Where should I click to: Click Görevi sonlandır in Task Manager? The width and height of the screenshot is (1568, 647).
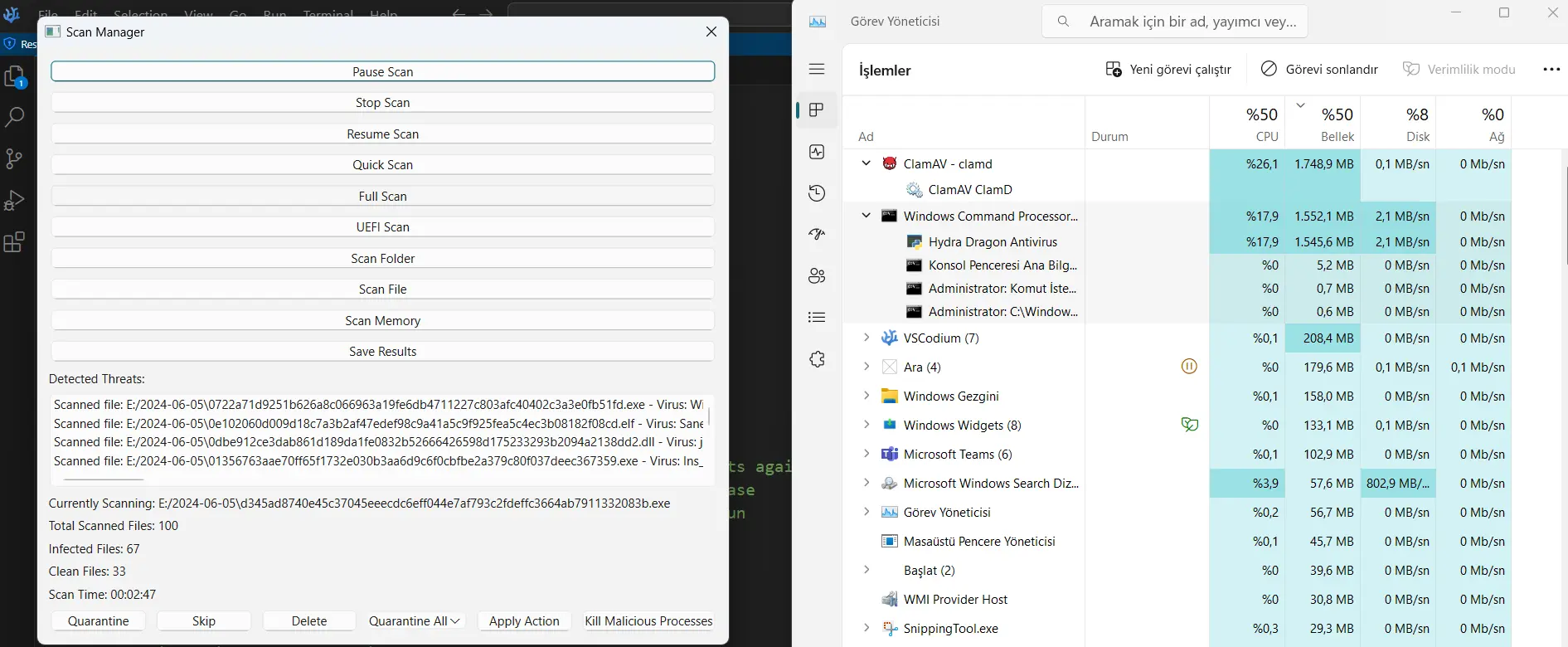1319,70
